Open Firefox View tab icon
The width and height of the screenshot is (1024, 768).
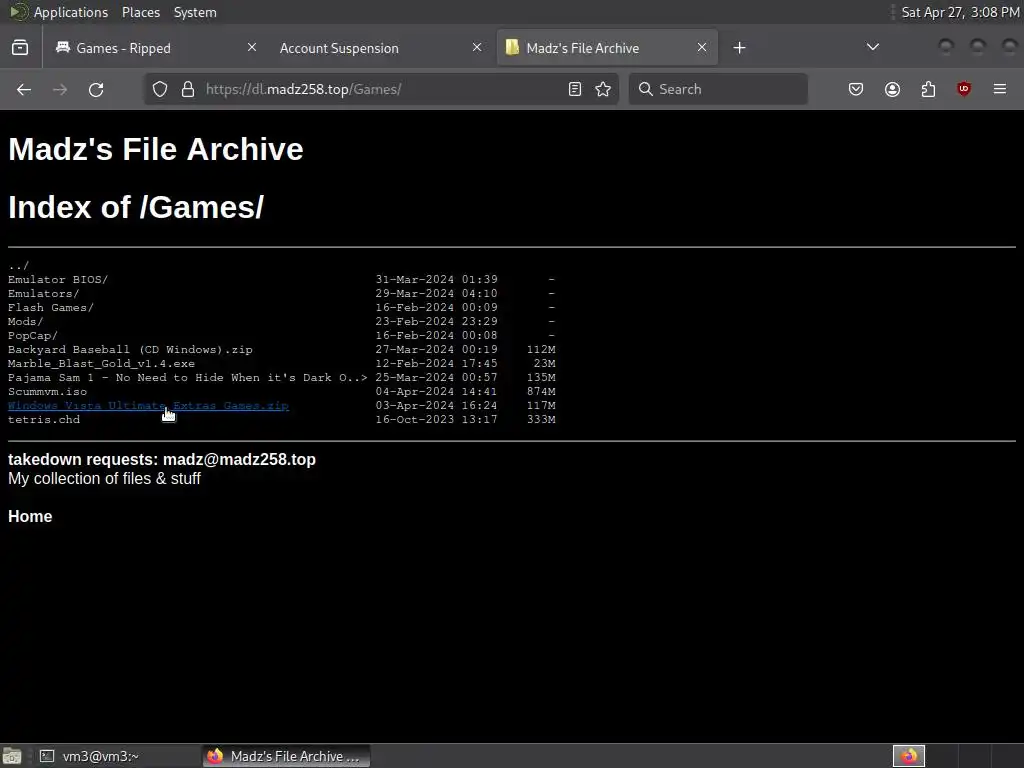20,48
